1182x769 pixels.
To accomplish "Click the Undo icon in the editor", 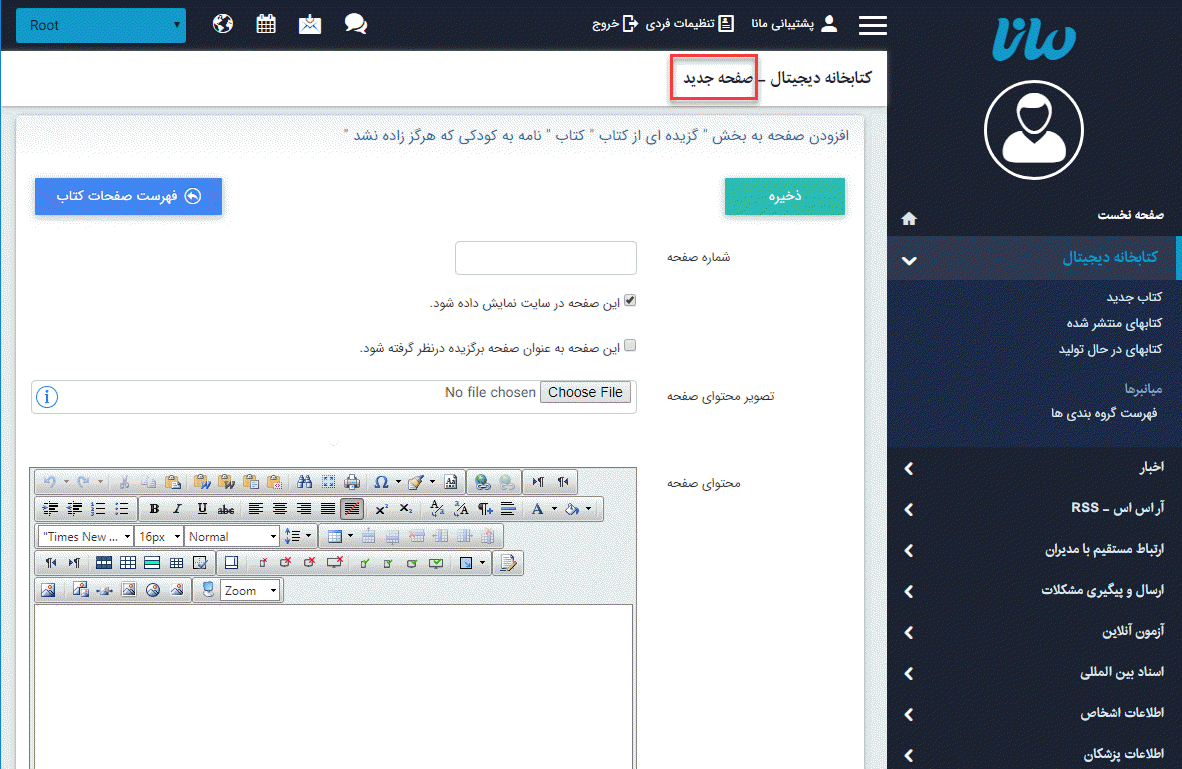I will point(49,481).
